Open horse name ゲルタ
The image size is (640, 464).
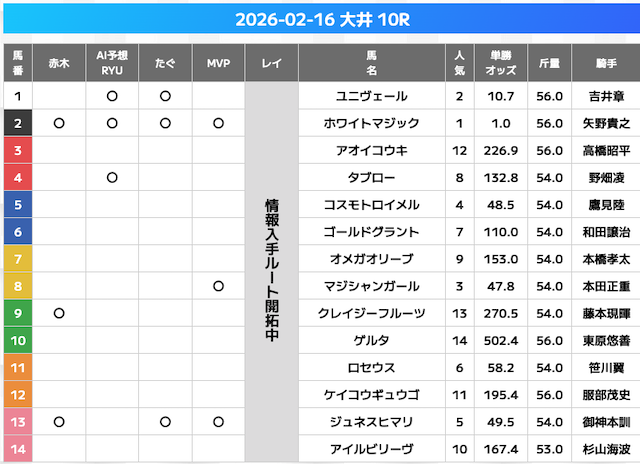pyautogui.click(x=371, y=340)
